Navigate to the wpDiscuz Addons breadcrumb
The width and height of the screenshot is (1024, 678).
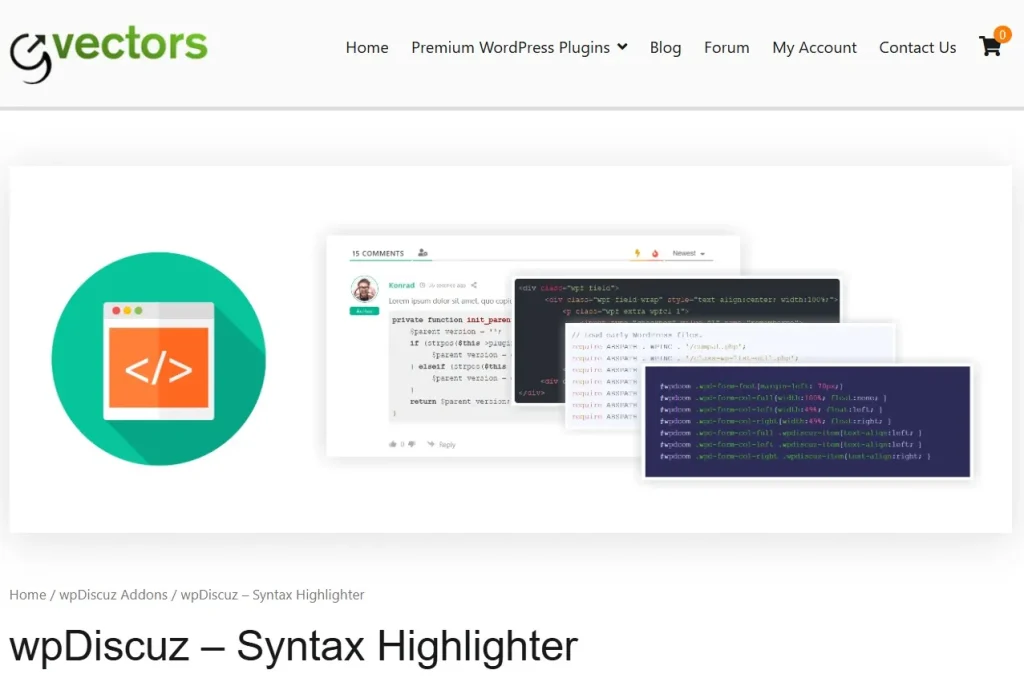click(x=114, y=594)
